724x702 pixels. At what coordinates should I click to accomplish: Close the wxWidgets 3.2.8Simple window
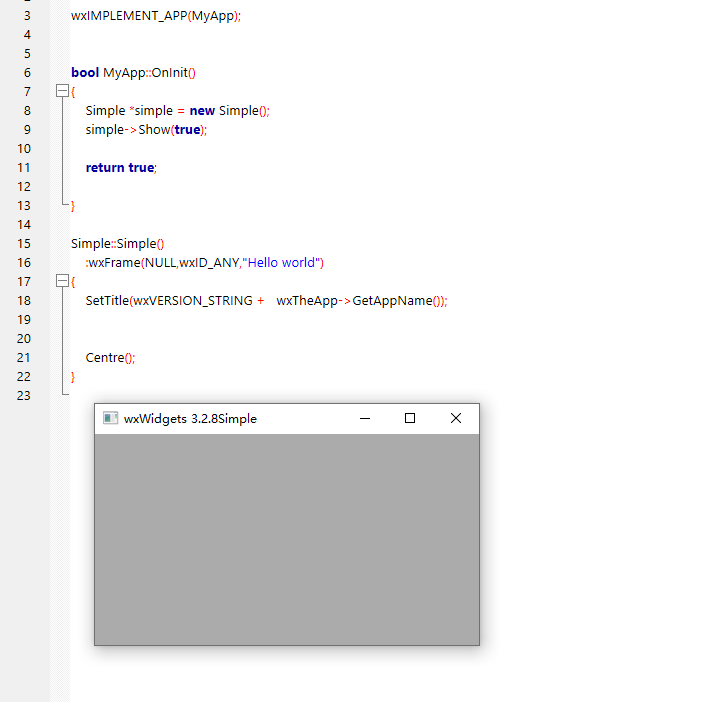click(x=456, y=418)
